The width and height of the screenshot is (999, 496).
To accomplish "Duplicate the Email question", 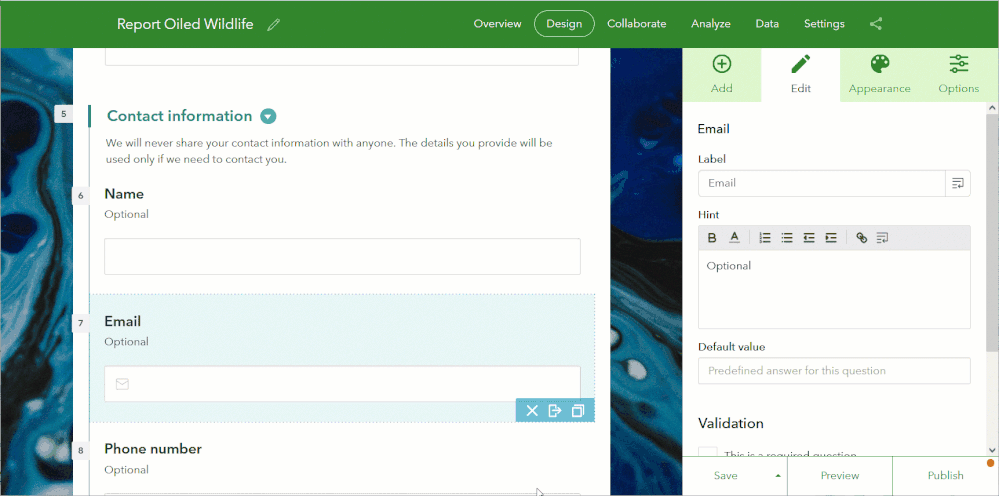I will click(x=578, y=411).
